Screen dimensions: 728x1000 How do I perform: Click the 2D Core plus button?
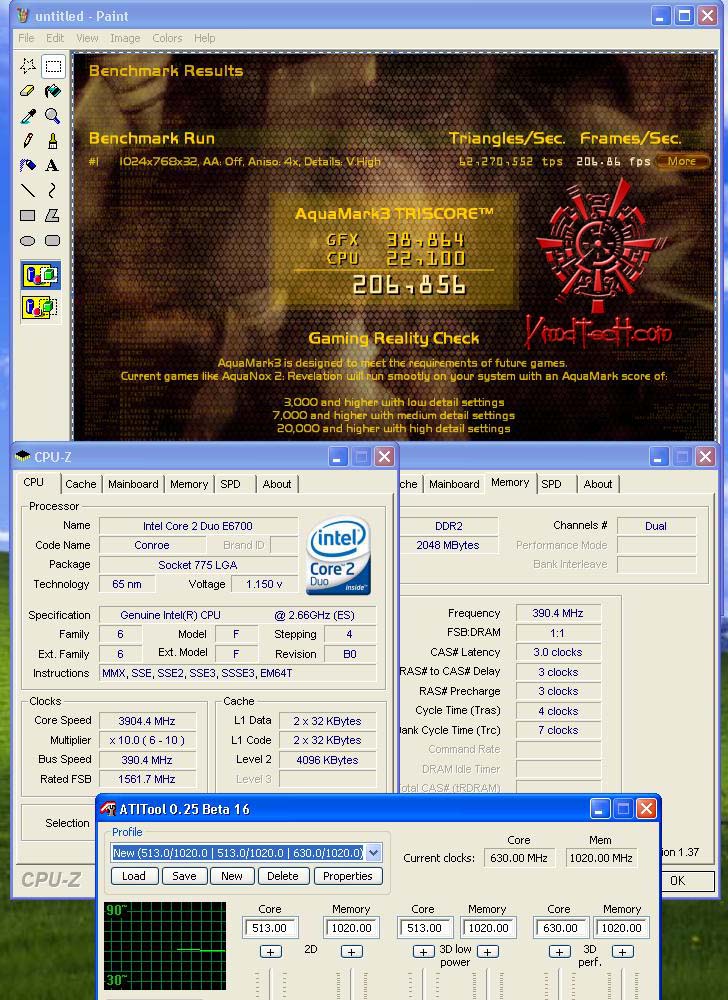(x=270, y=952)
